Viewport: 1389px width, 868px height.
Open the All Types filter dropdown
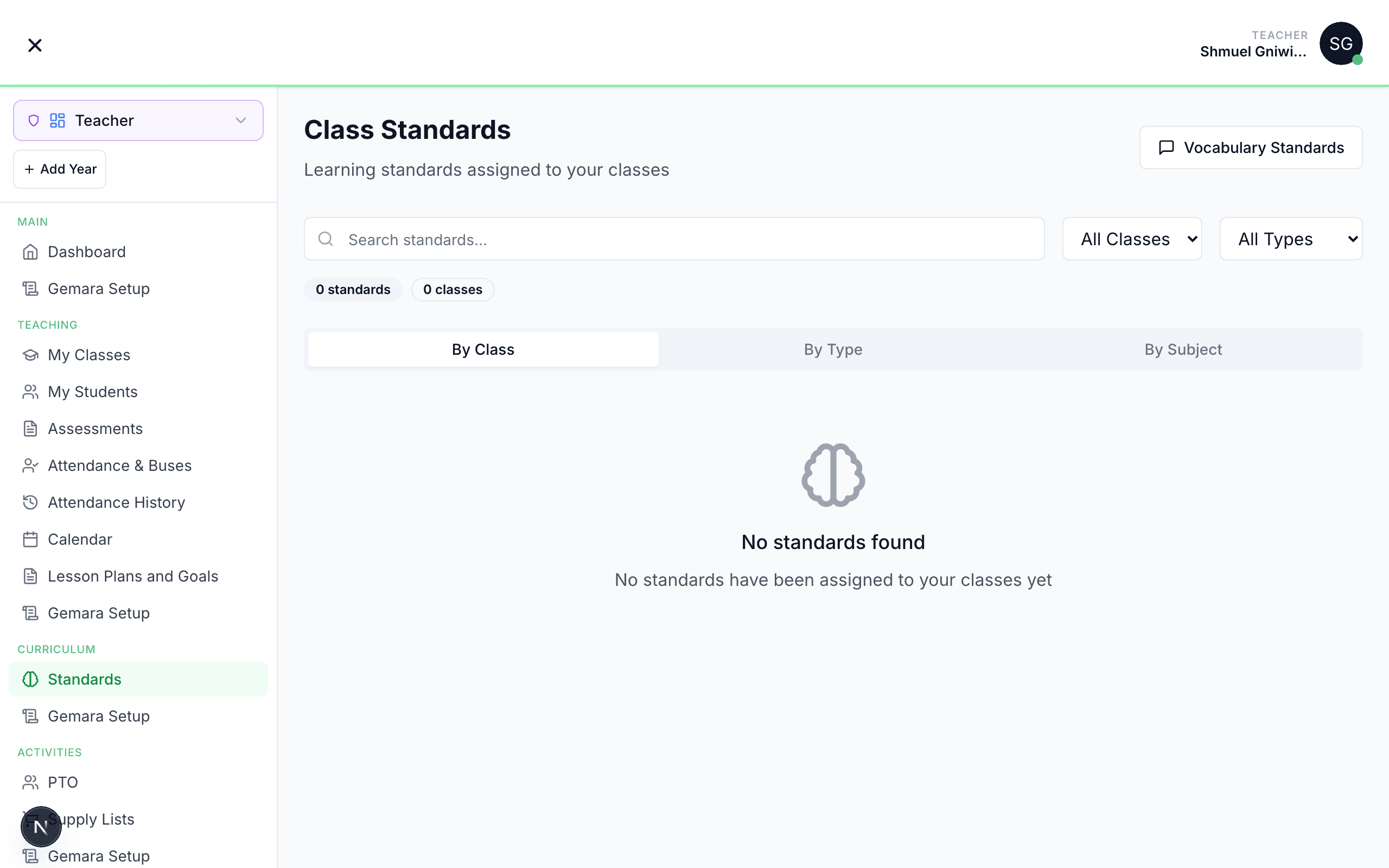point(1290,239)
